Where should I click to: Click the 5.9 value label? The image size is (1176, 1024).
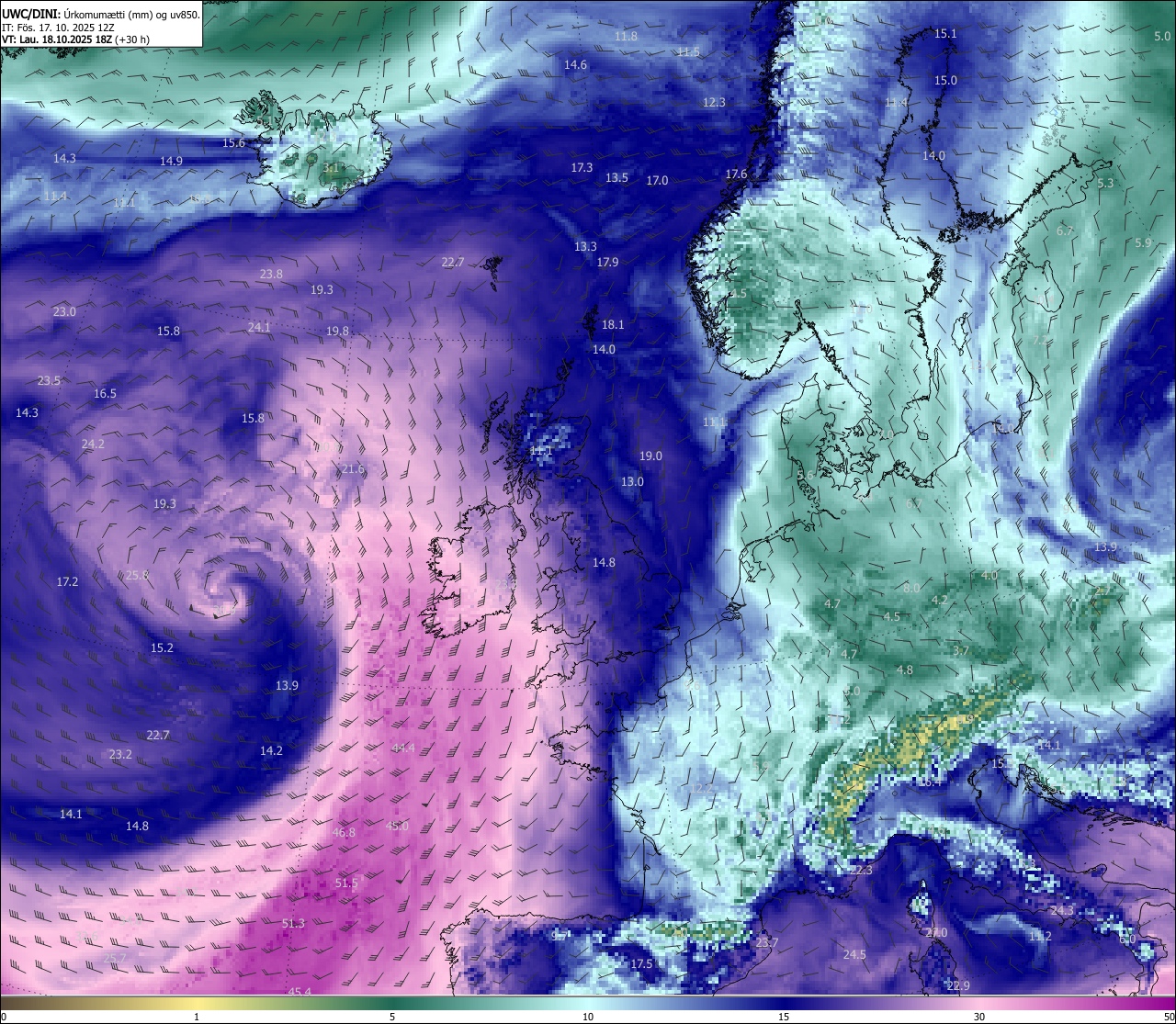tap(1143, 242)
